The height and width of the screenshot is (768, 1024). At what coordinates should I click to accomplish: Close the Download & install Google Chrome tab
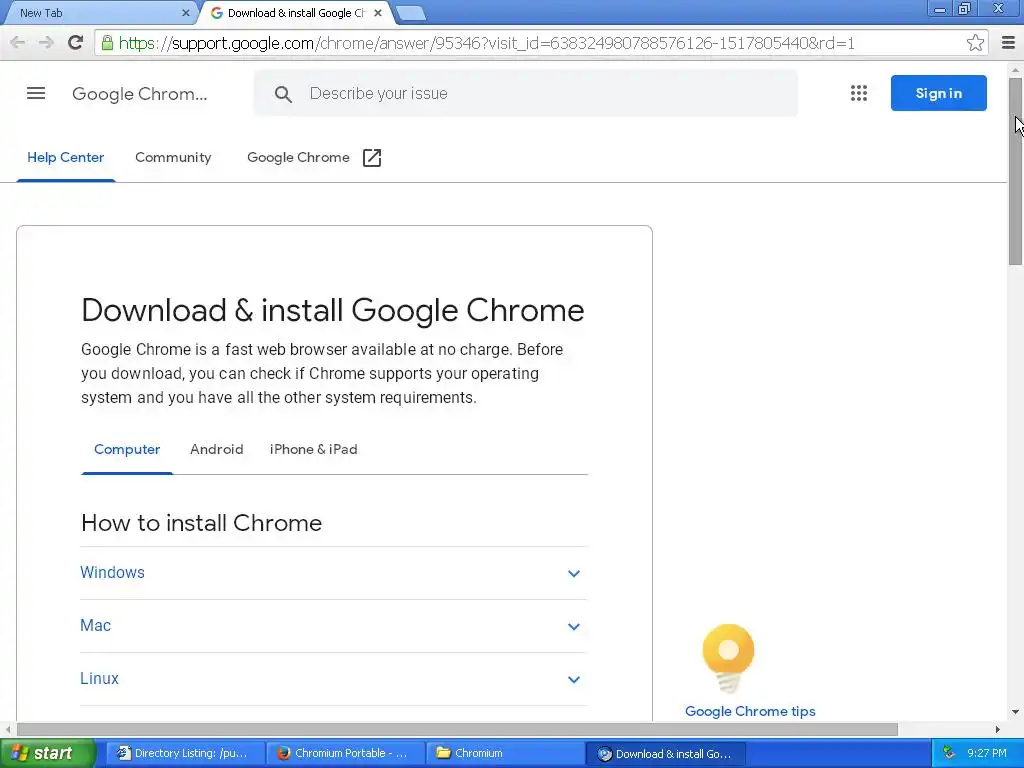(378, 13)
